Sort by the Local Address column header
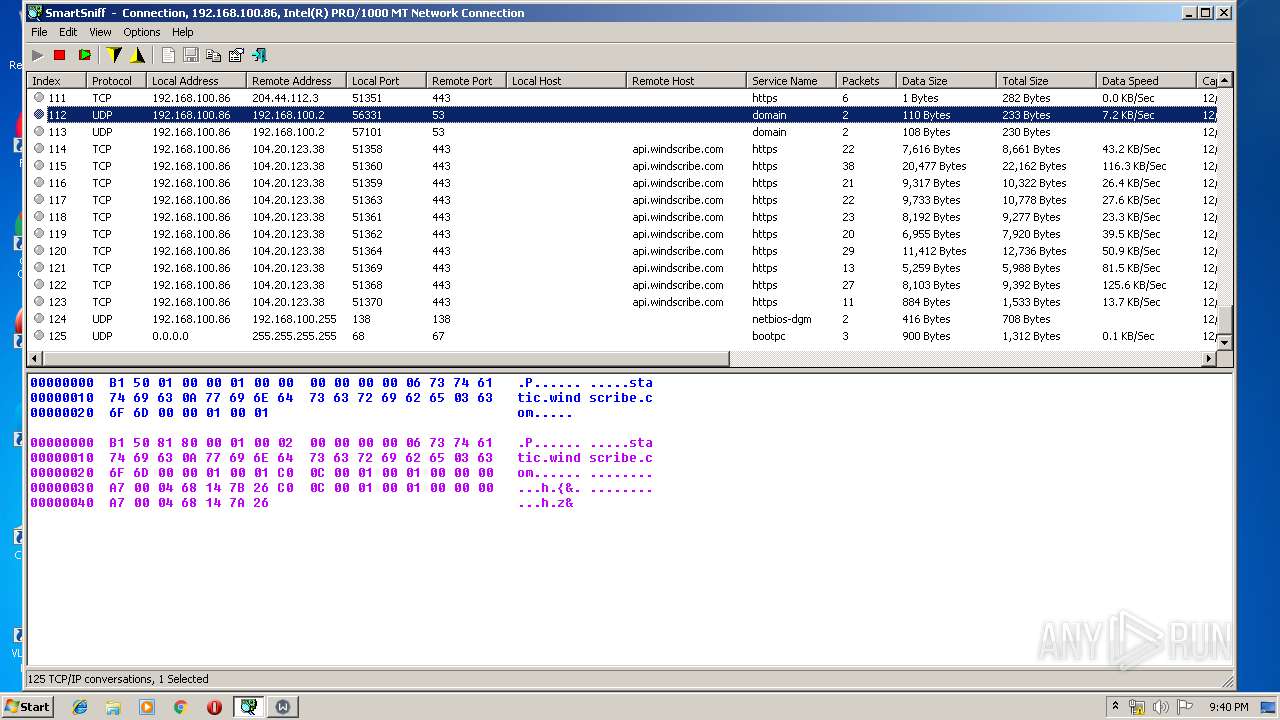This screenshot has width=1280, height=720. pos(196,81)
